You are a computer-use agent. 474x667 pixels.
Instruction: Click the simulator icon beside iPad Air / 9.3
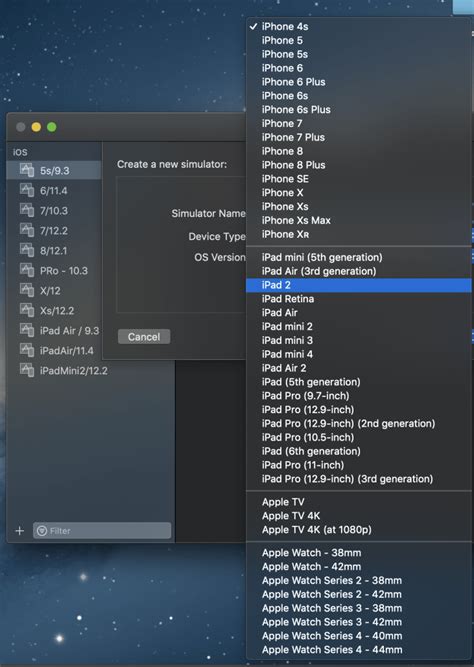pos(27,330)
